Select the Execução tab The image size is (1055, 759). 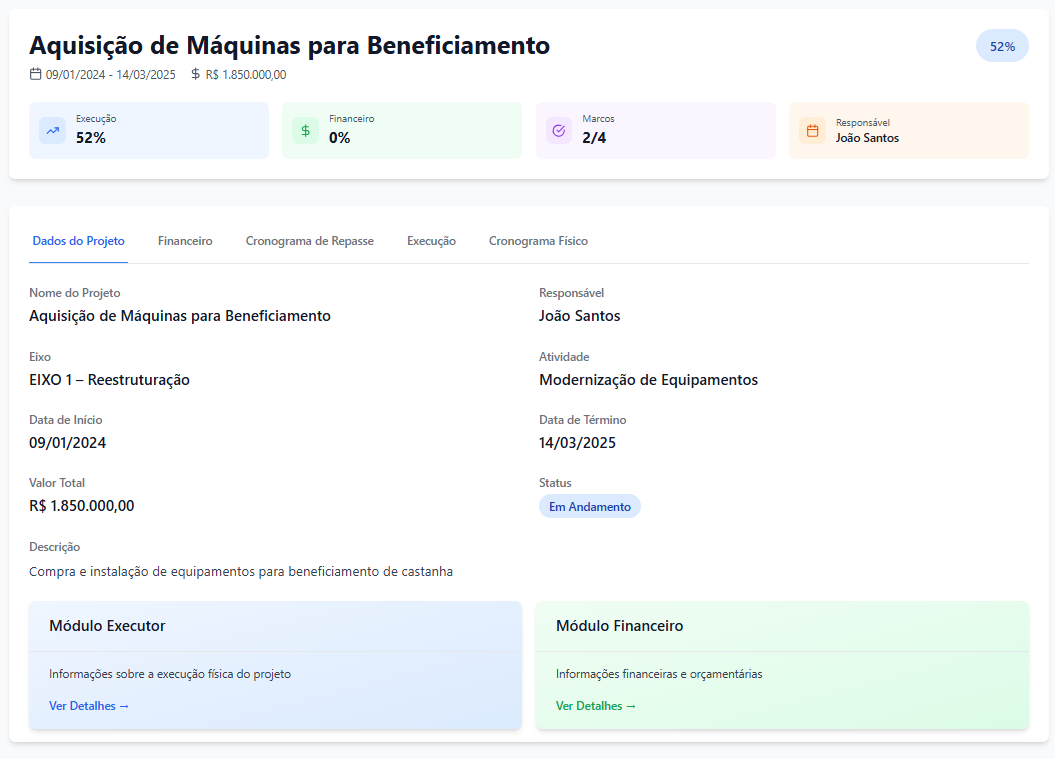point(431,241)
